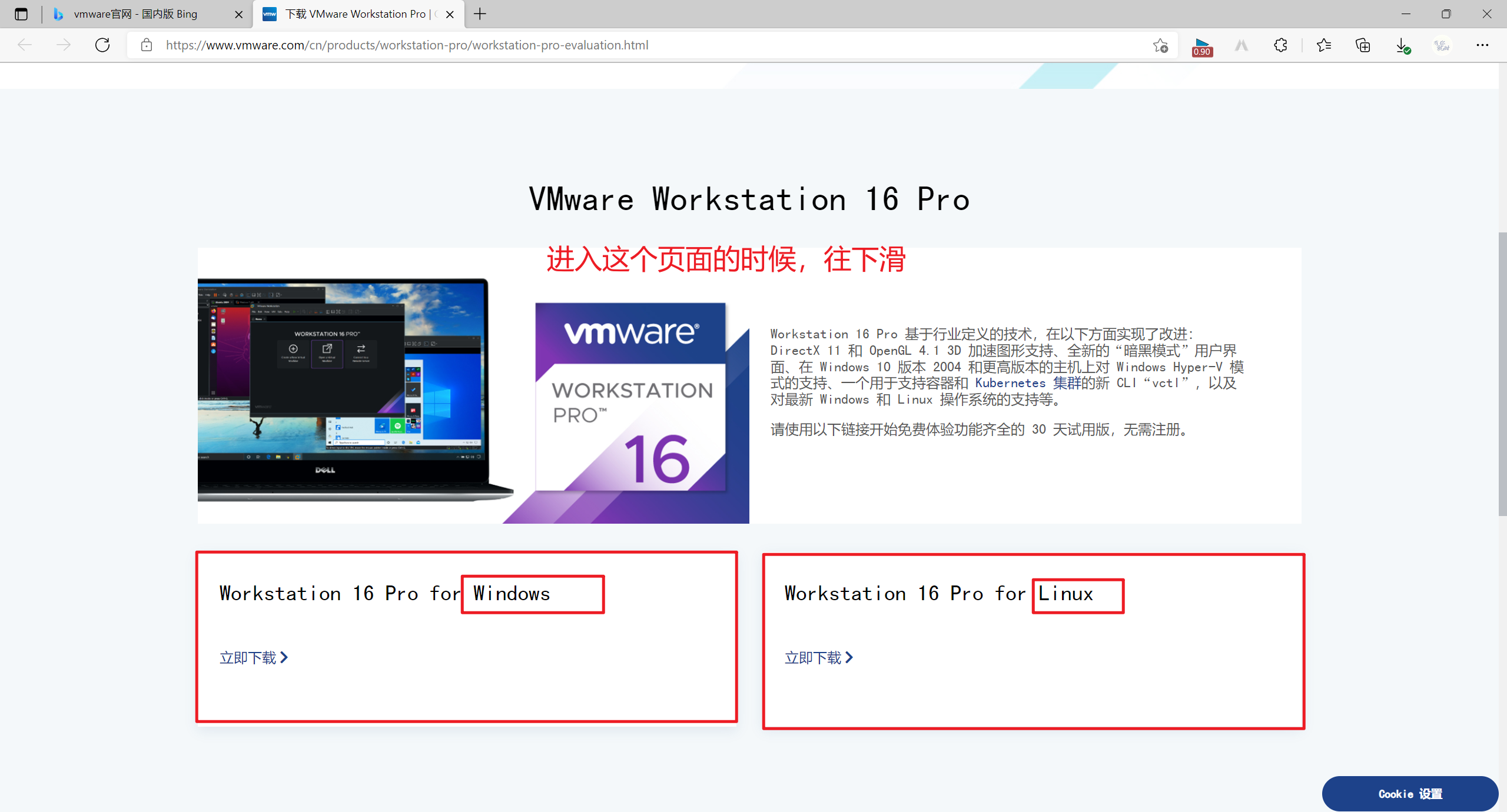Close the 下载 VMware Workstation Pro tab
This screenshot has width=1507, height=812.
[450, 15]
